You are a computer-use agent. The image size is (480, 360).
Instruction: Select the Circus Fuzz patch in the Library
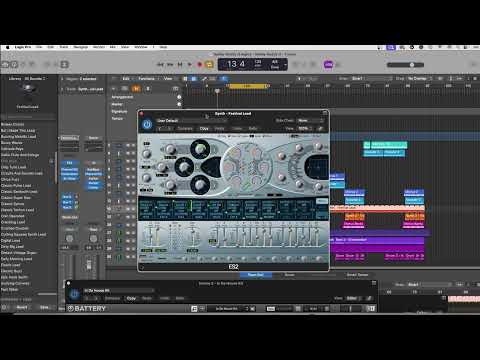pyautogui.click(x=10, y=180)
